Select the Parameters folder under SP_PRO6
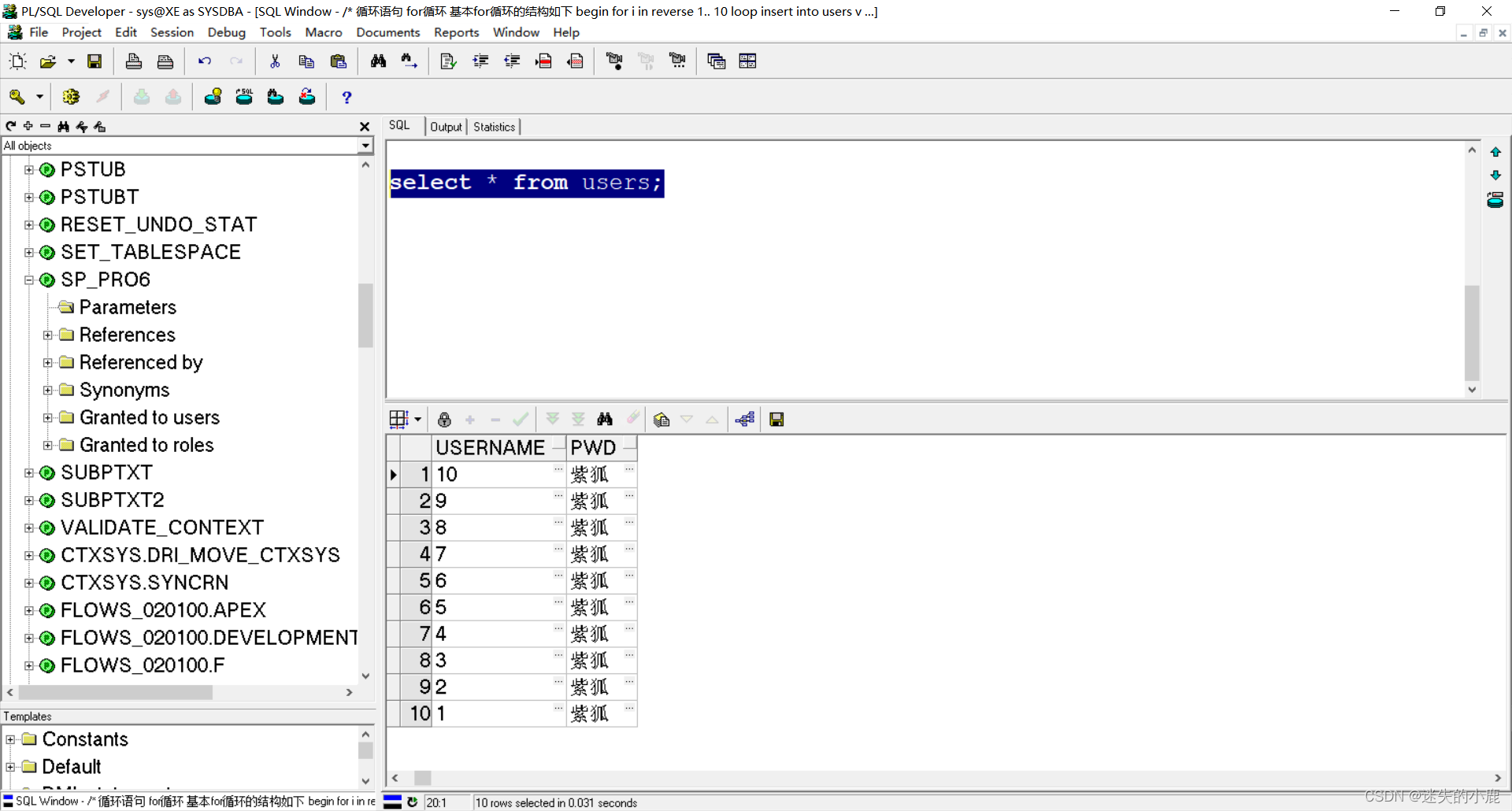Screen dimensions: 1512x811 point(128,307)
